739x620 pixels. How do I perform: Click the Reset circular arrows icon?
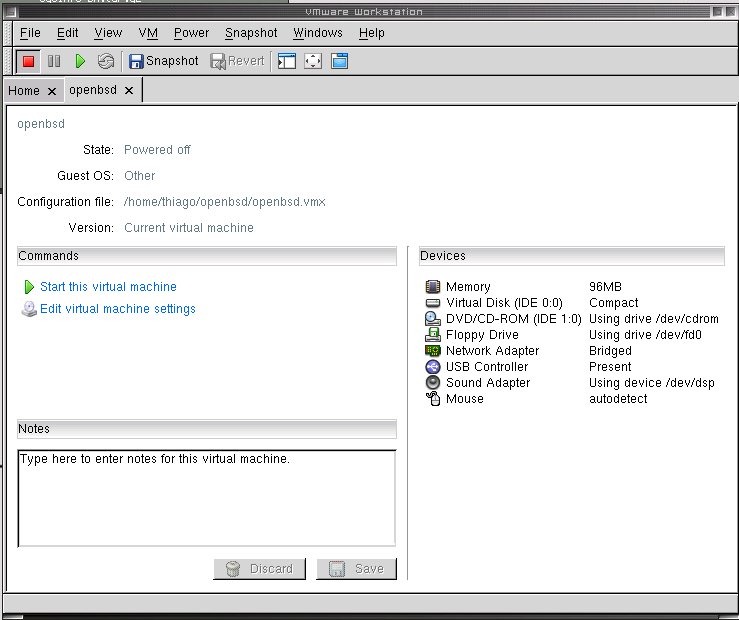tap(106, 61)
